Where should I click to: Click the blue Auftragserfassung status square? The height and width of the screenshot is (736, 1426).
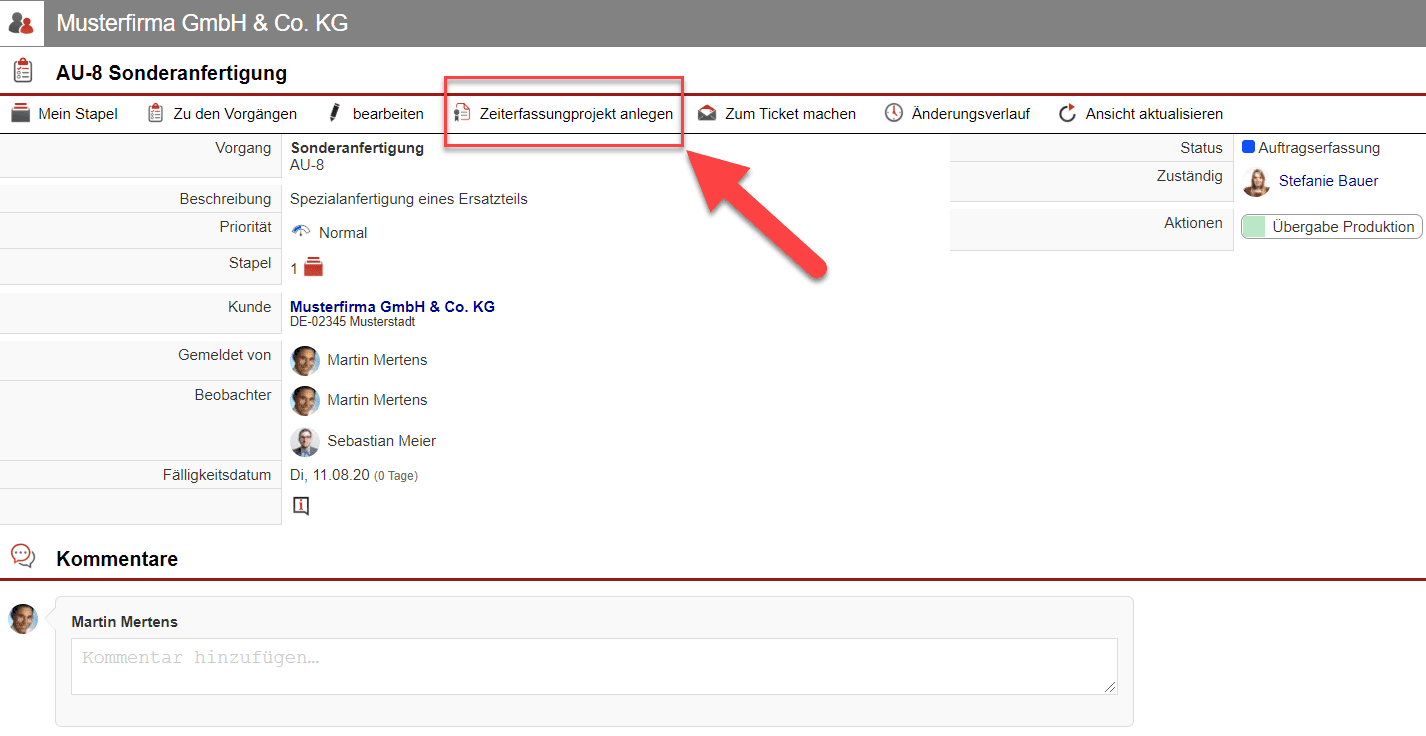[x=1248, y=147]
